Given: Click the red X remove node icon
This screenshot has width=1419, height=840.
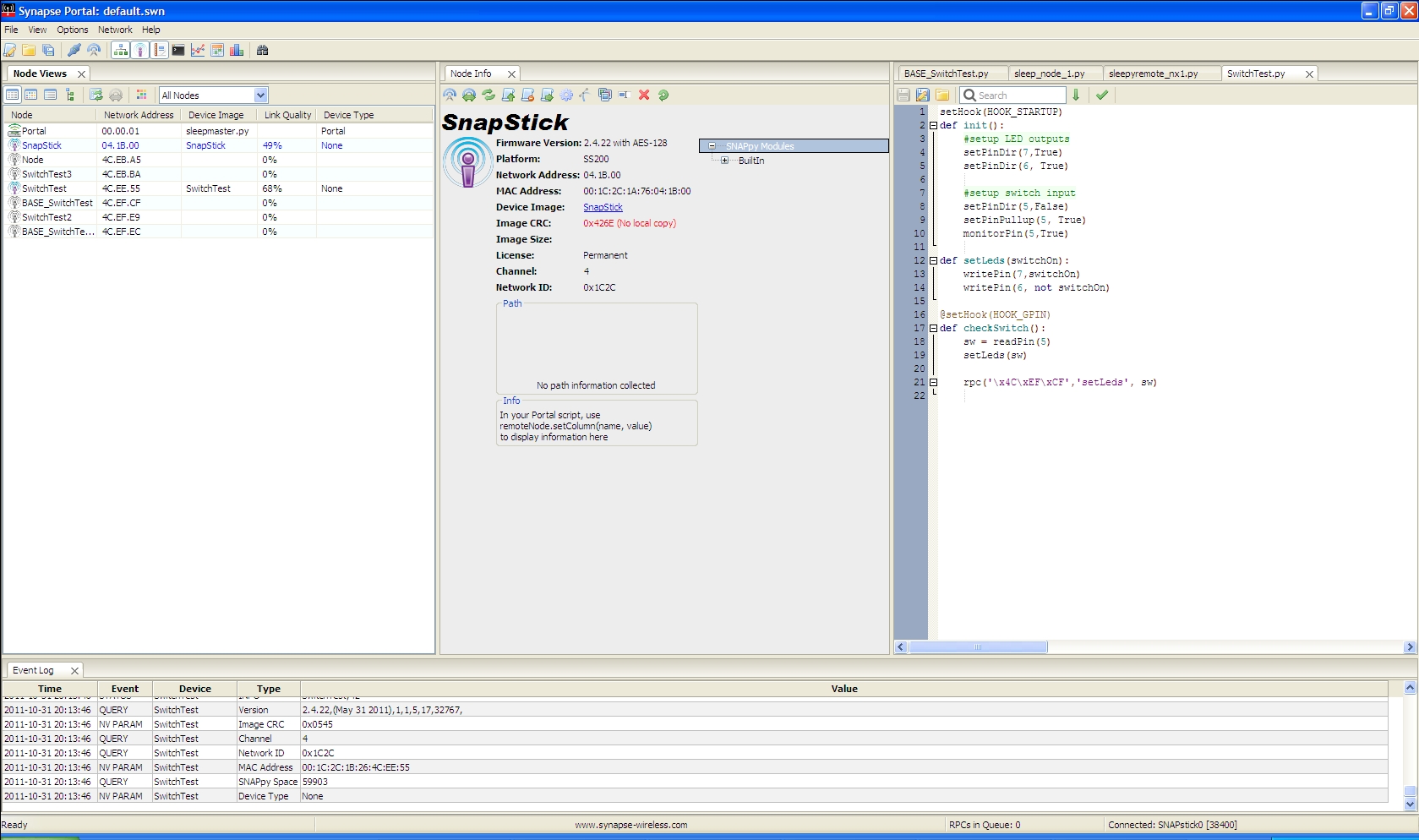Looking at the screenshot, I should (x=644, y=95).
